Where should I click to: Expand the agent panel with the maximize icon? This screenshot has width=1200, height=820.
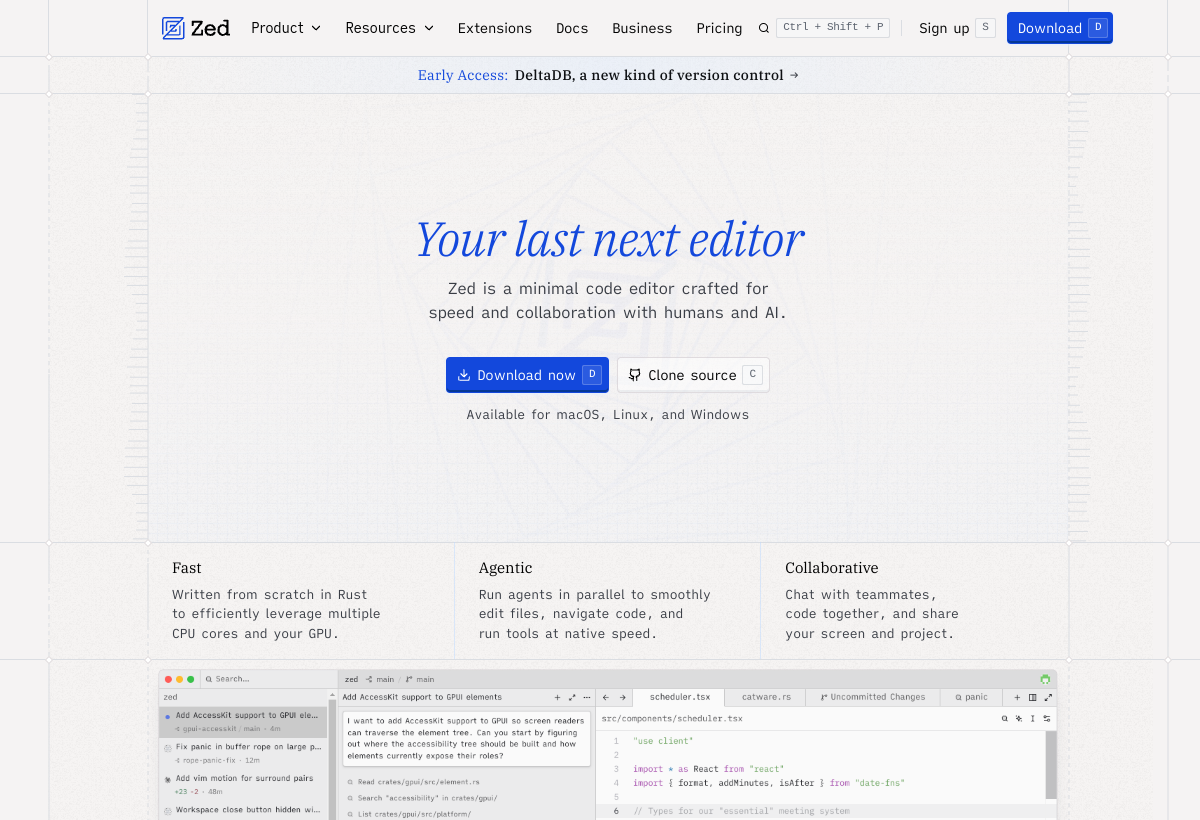(572, 697)
